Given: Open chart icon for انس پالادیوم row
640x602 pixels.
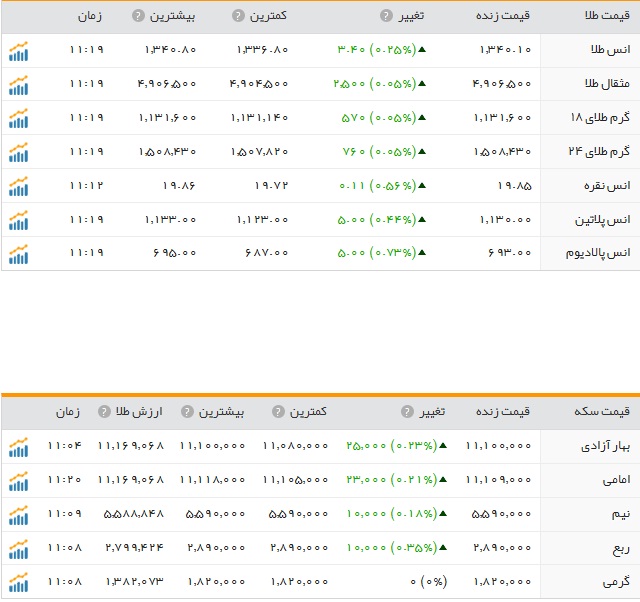Looking at the screenshot, I should (18, 254).
